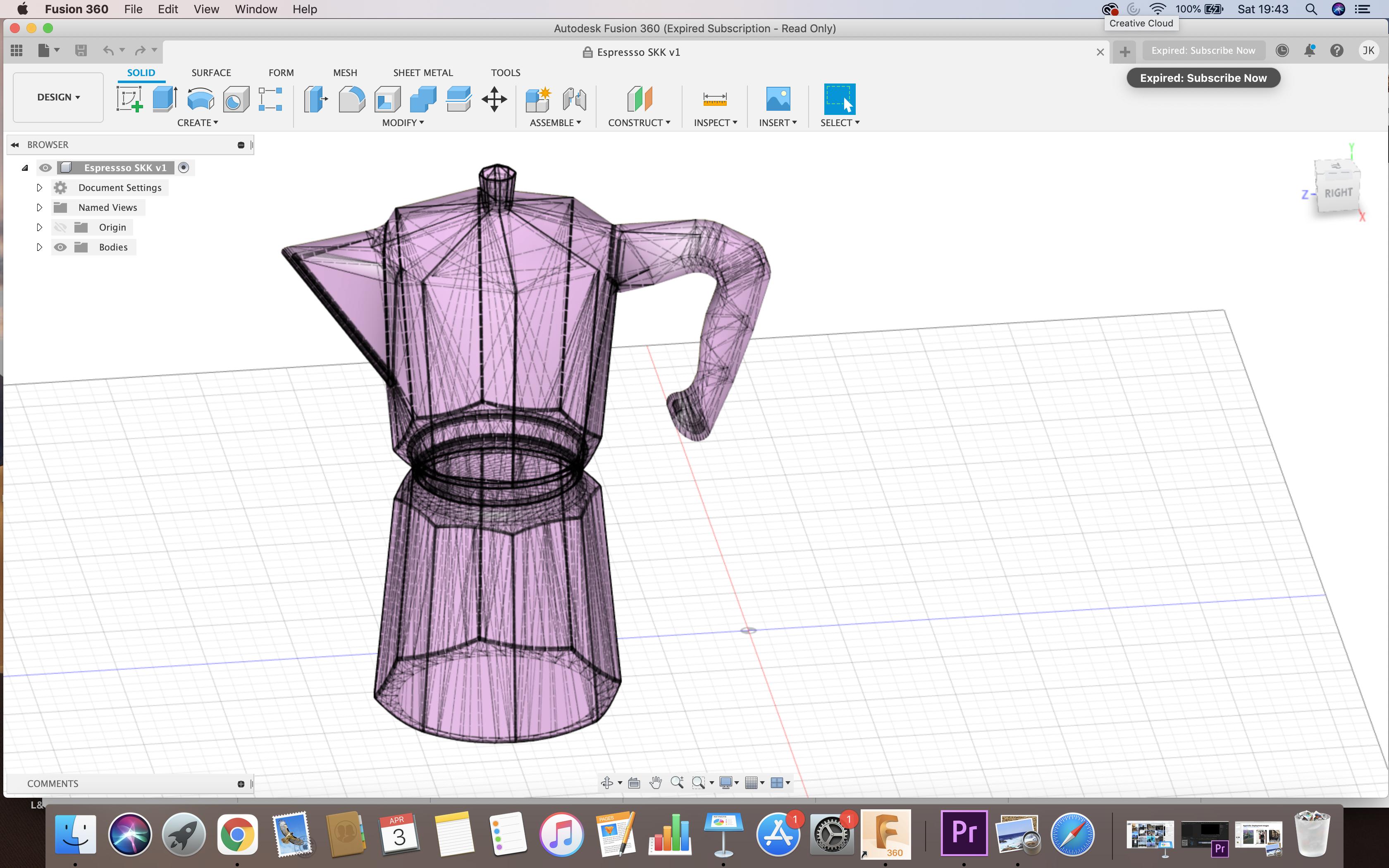Click the Undo arrow
The image size is (1389, 868).
tap(108, 50)
